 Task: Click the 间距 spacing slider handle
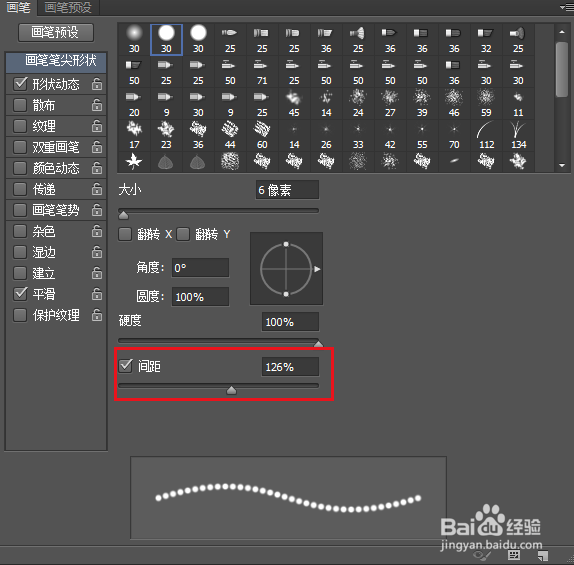(231, 390)
